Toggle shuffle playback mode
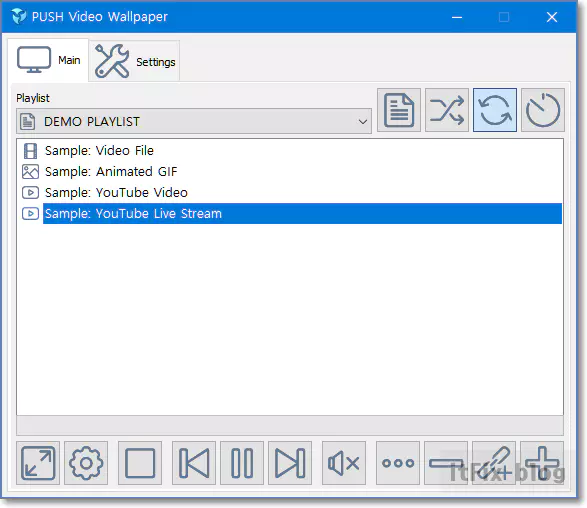 click(x=447, y=110)
